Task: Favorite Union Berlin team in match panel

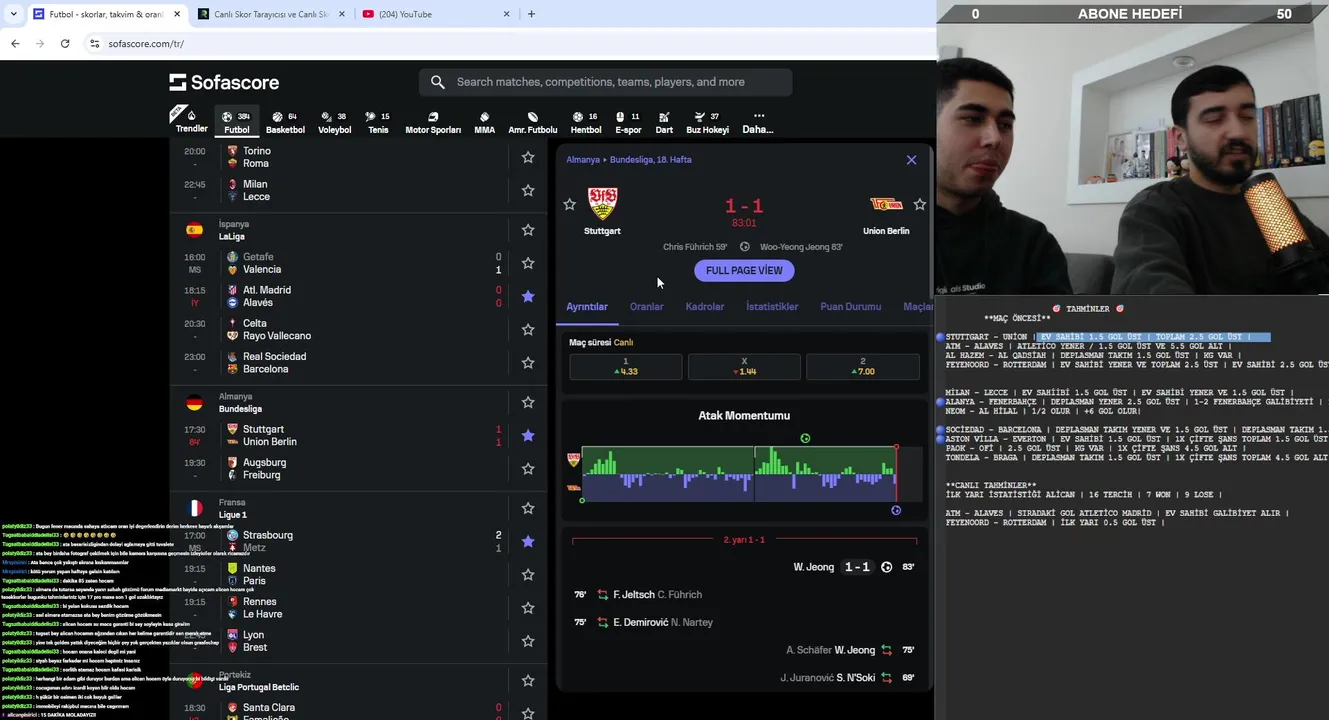Action: [920, 204]
